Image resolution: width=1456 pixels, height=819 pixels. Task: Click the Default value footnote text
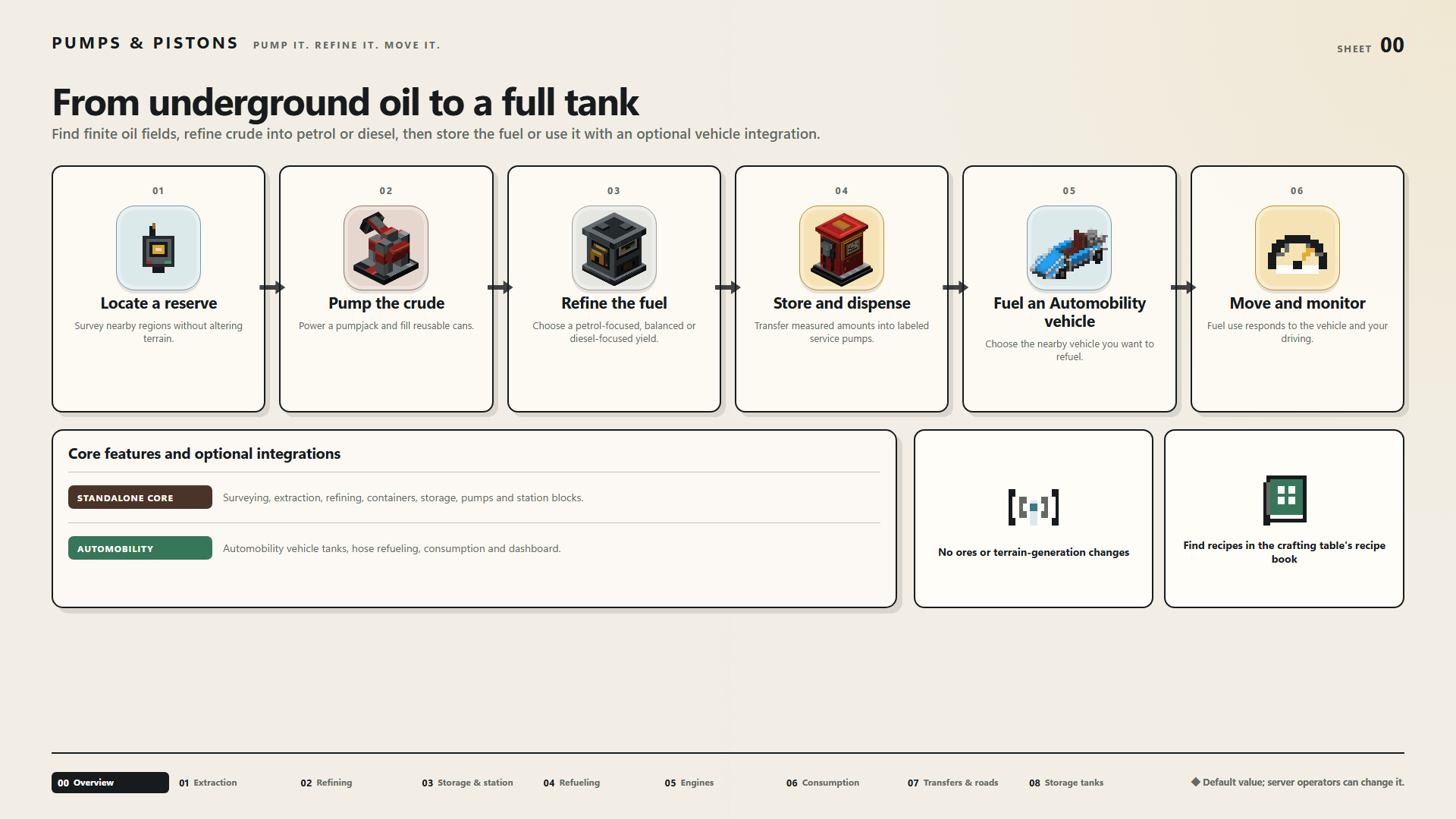coord(1298,783)
